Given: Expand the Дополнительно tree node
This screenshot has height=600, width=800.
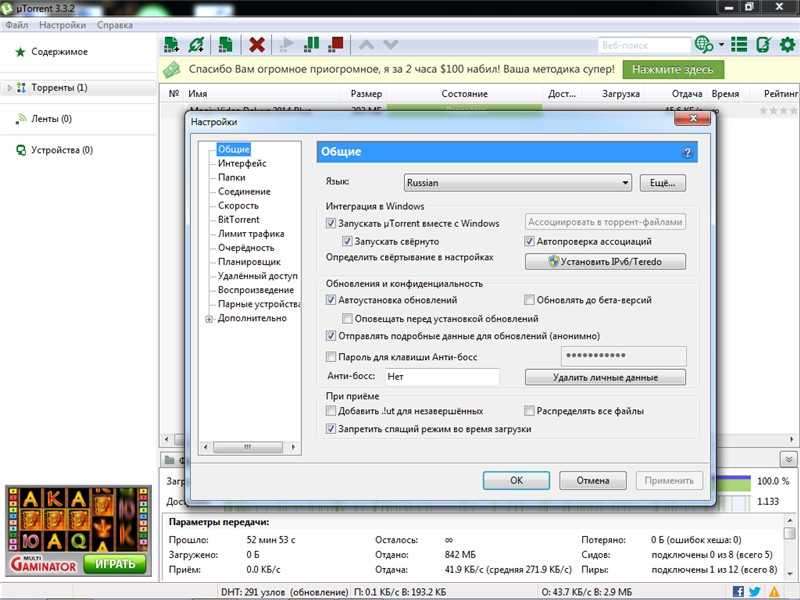Looking at the screenshot, I should tap(209, 319).
